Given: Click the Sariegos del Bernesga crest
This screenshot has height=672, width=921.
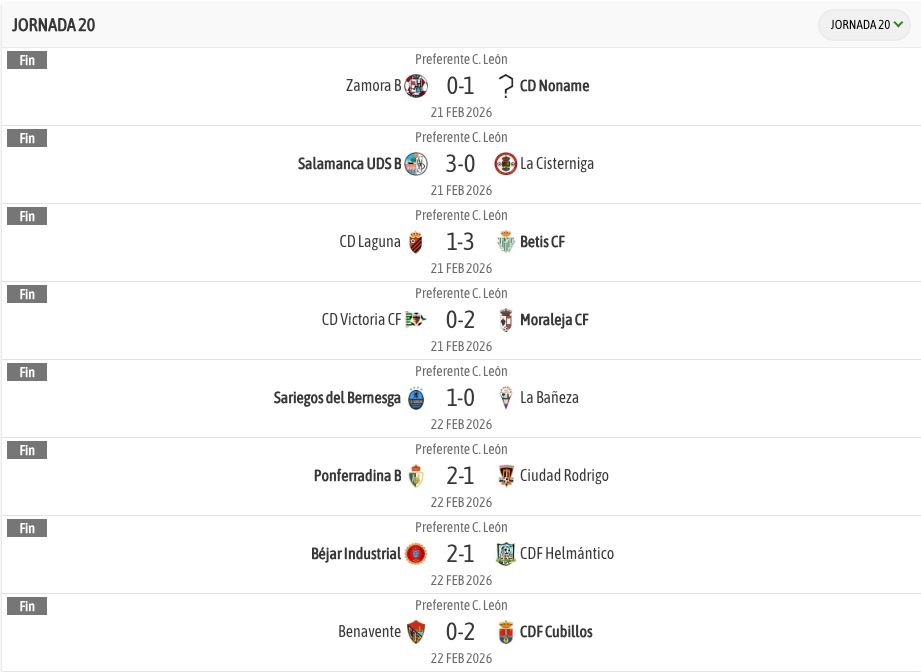Looking at the screenshot, I should [416, 398].
